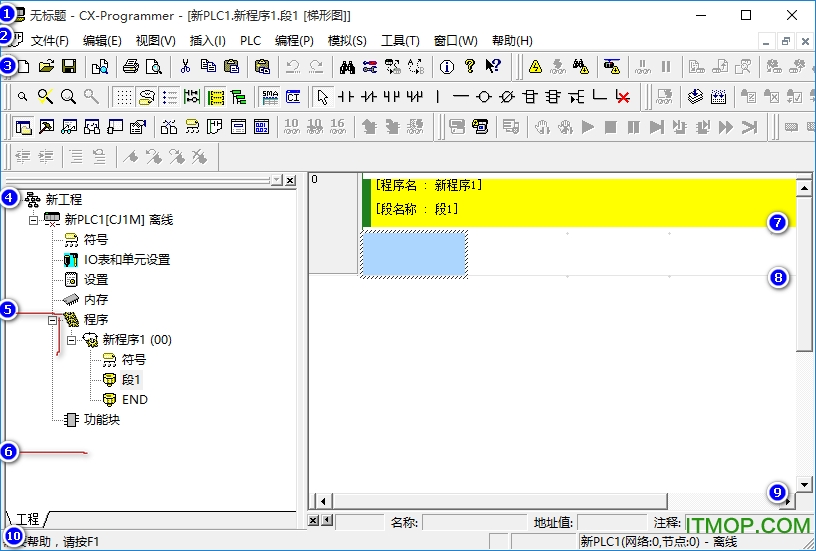Close the project workspace pane
816x551 pixels.
click(290, 180)
